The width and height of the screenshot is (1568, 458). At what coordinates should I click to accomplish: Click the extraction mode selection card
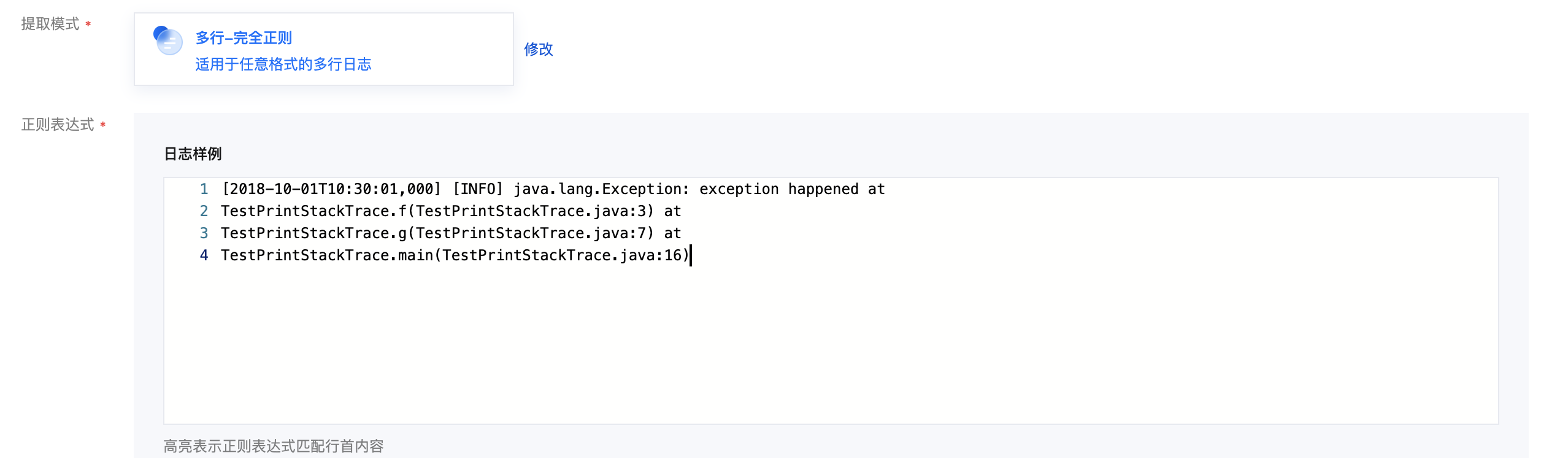pyautogui.click(x=324, y=49)
